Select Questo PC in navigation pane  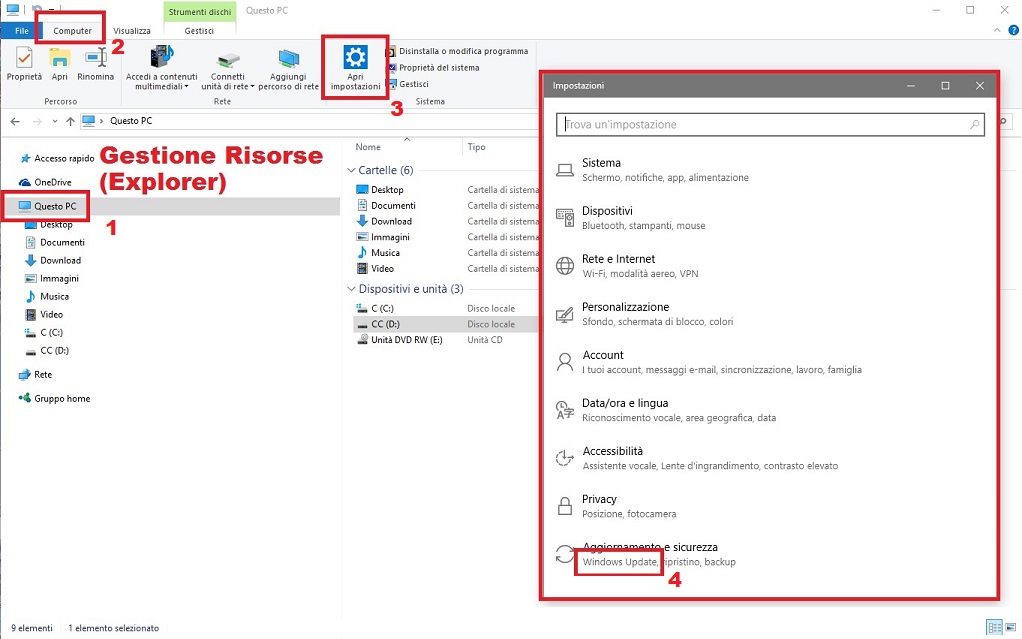click(48, 206)
